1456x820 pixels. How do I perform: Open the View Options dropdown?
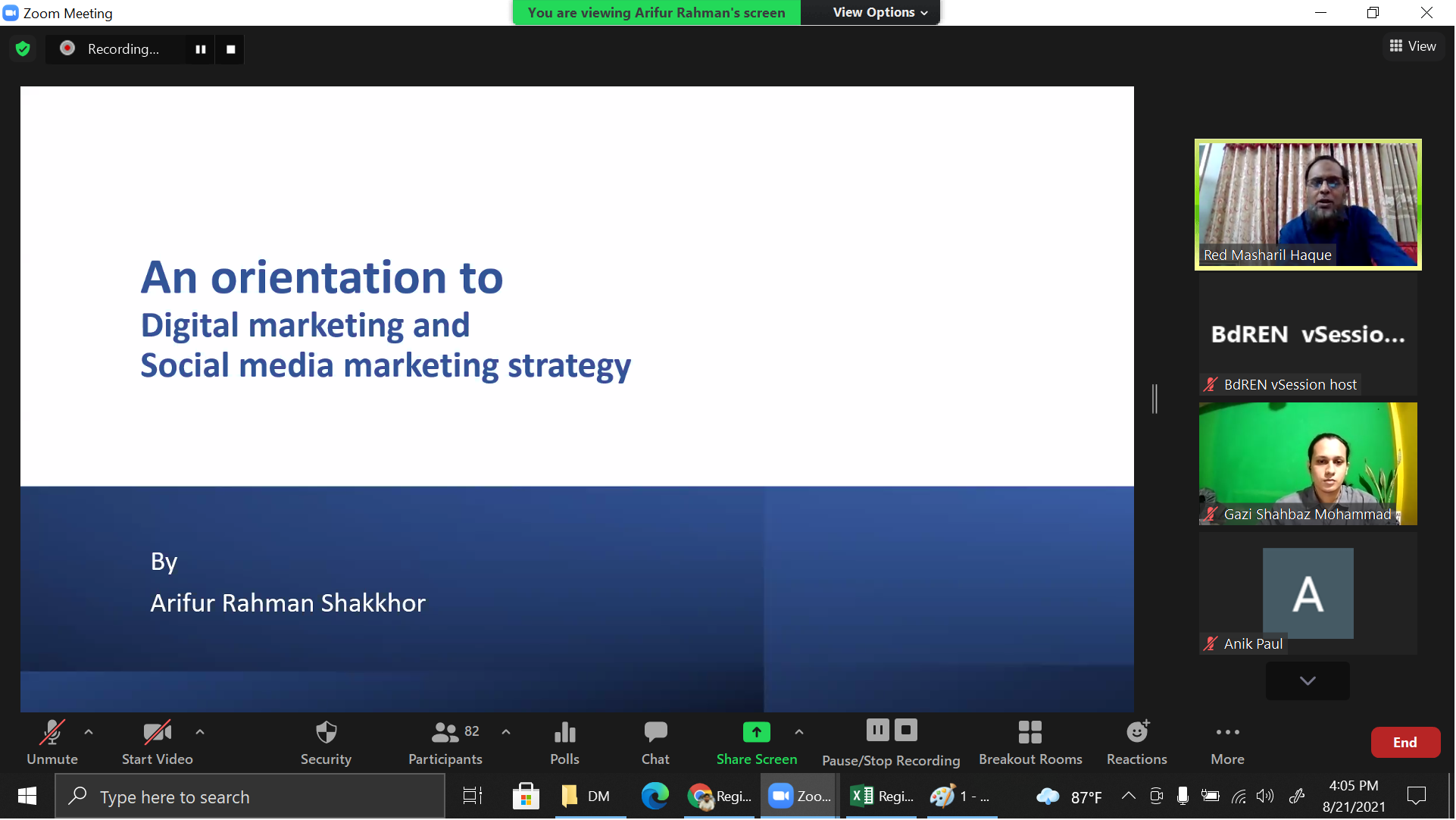(880, 12)
